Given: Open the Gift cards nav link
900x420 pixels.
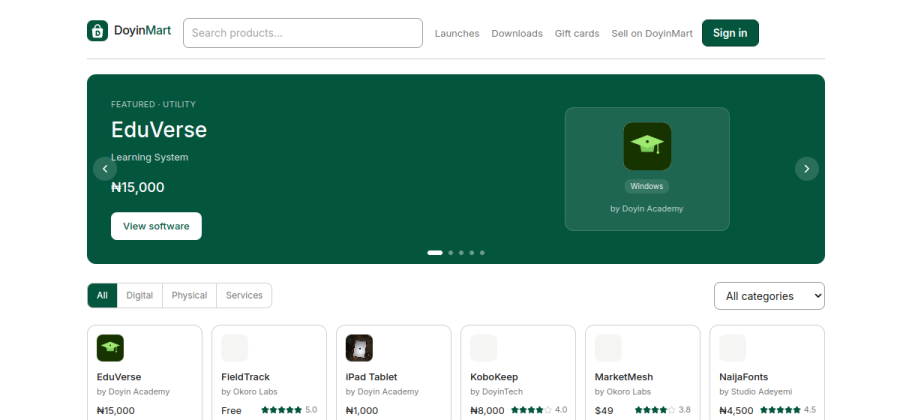Looking at the screenshot, I should (577, 33).
